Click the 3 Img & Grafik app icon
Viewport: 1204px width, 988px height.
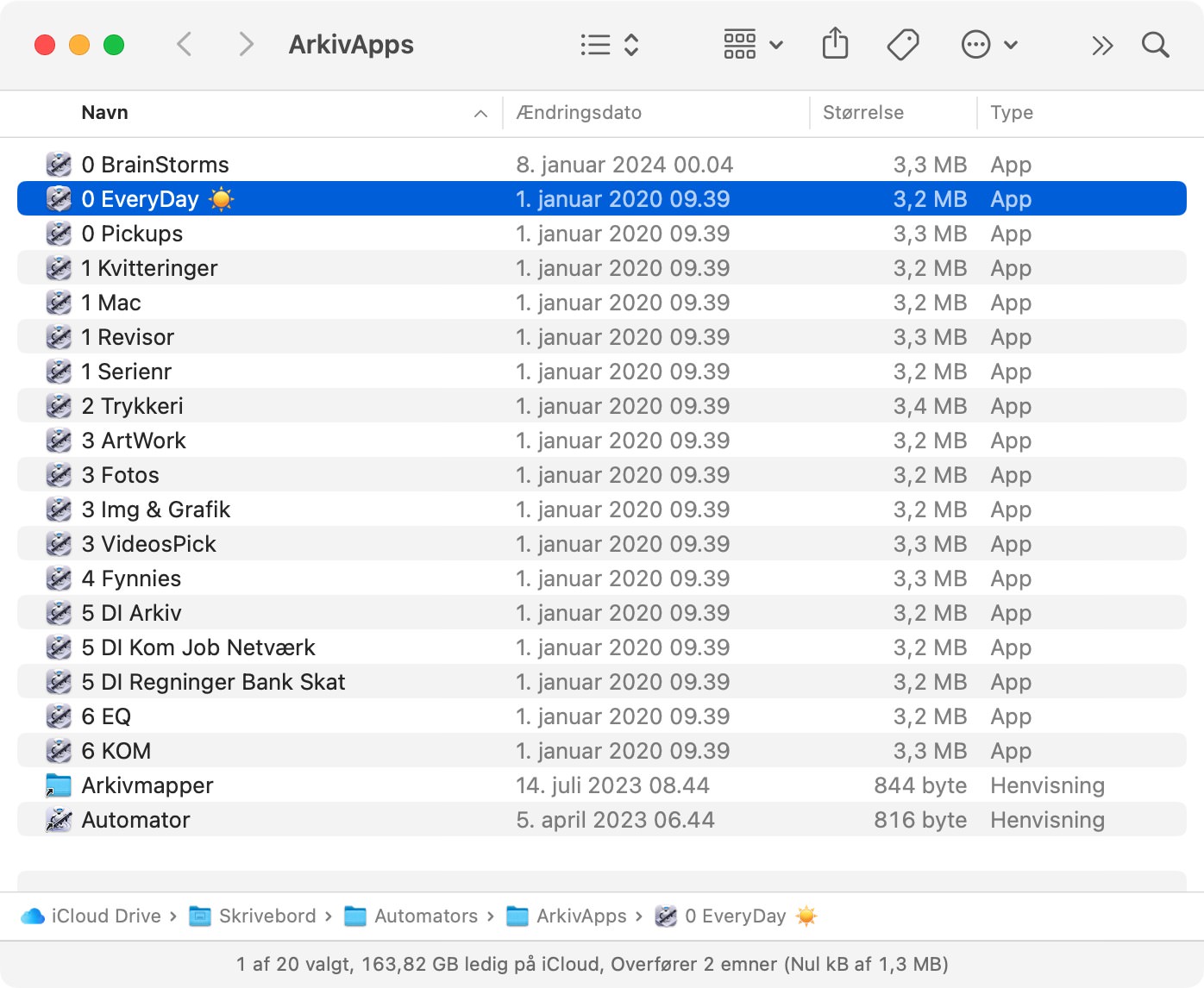(x=59, y=509)
